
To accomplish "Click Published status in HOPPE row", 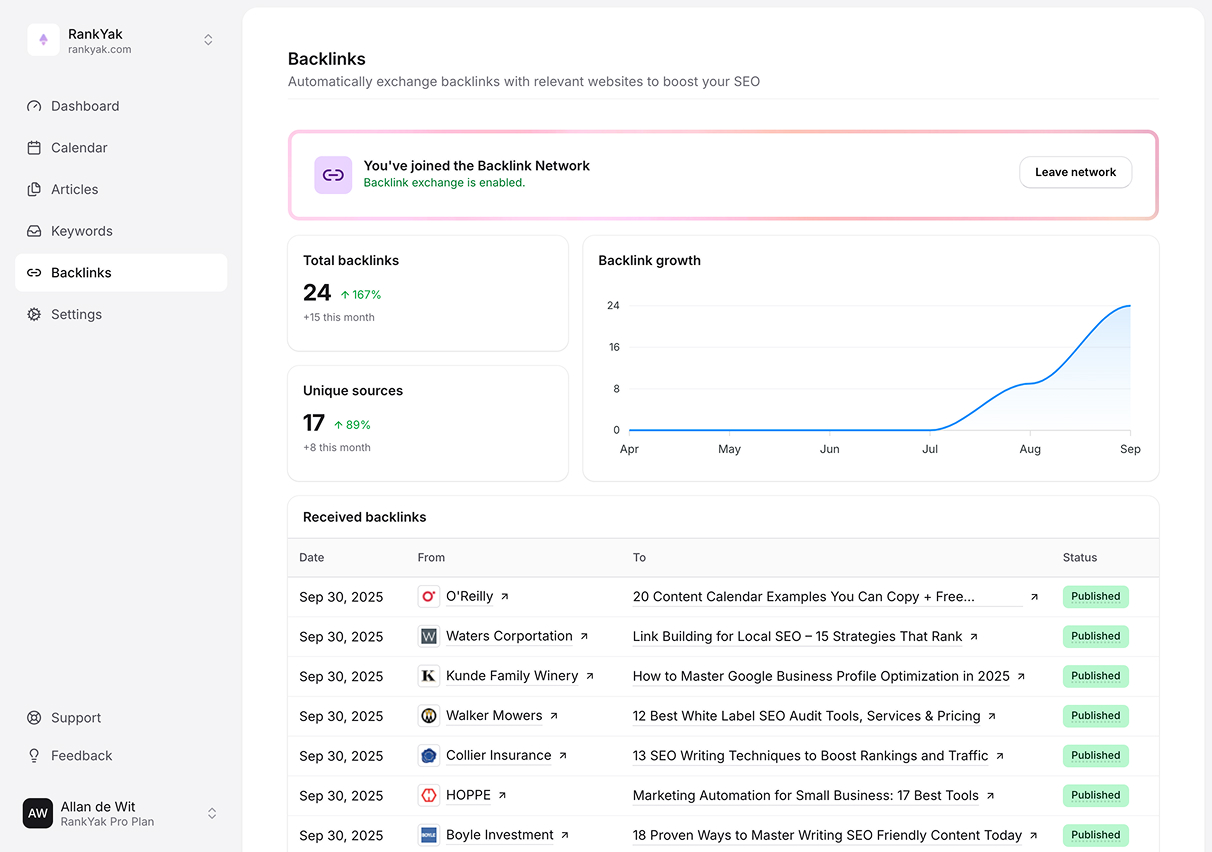I will tap(1096, 796).
